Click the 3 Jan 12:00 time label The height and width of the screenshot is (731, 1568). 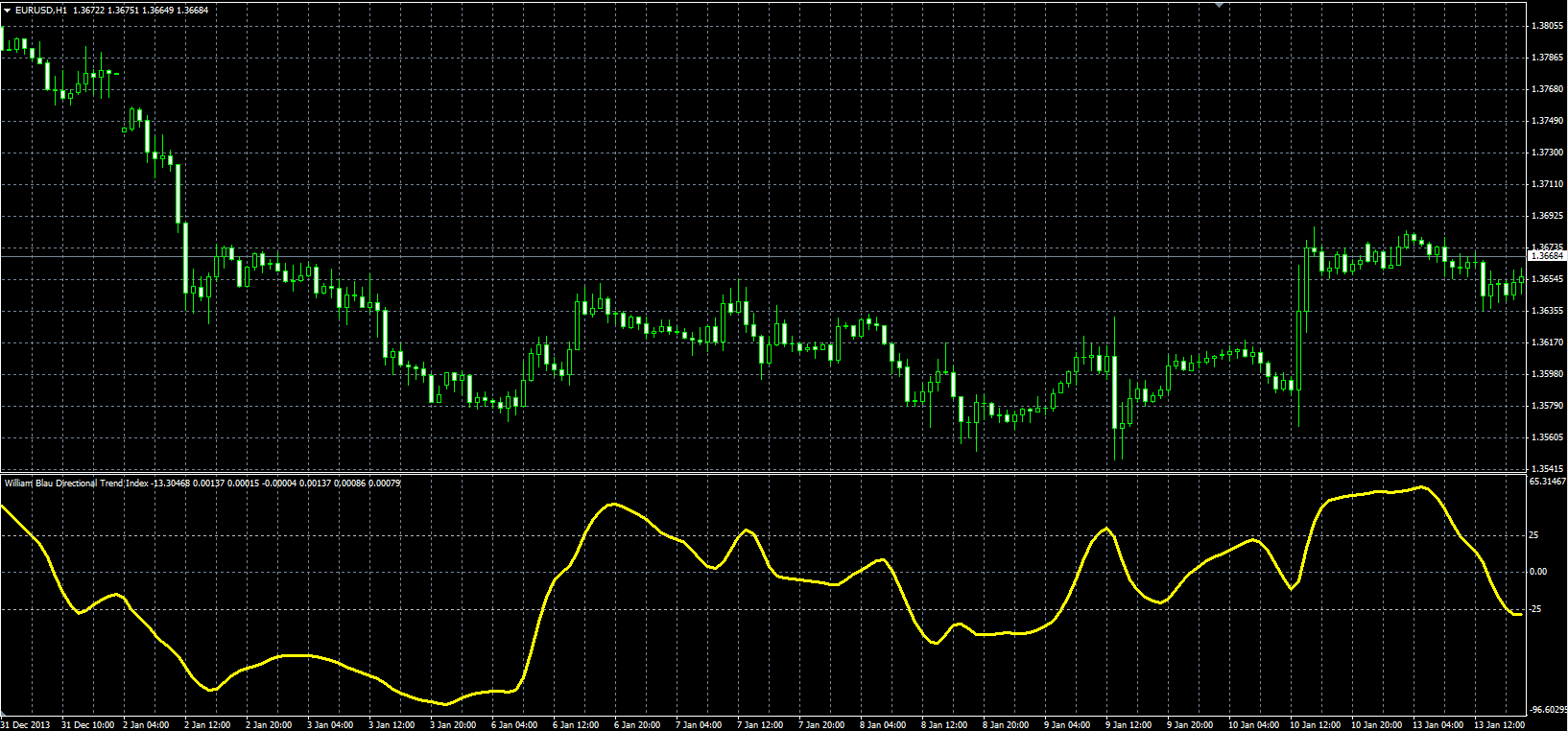[x=392, y=725]
